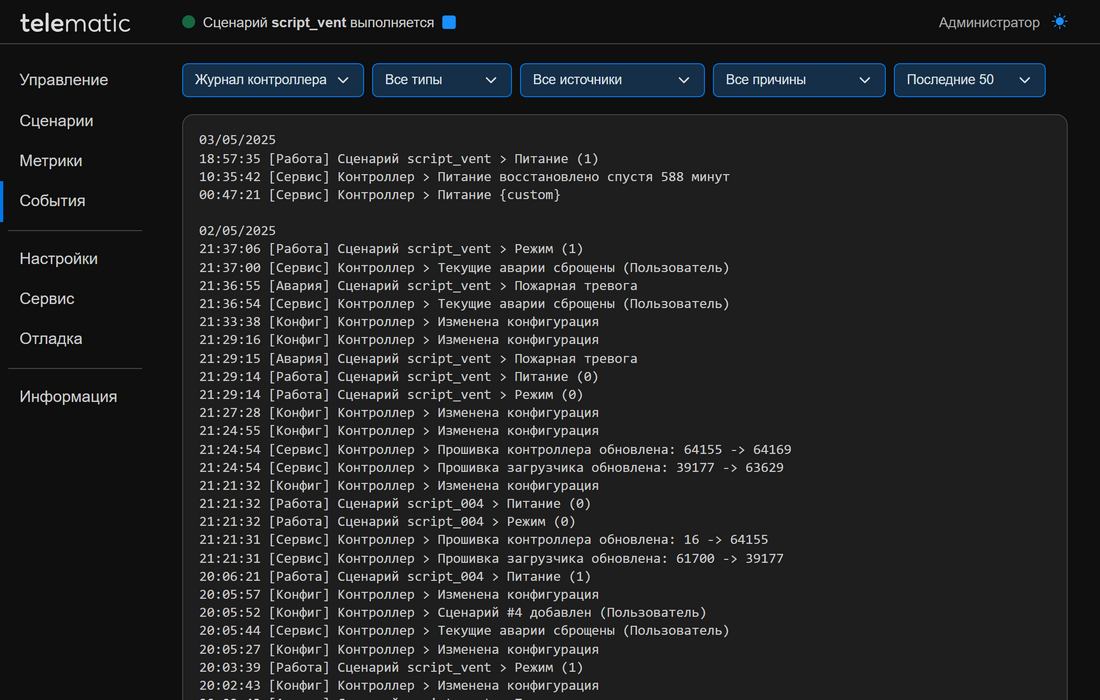The width and height of the screenshot is (1100, 700).
Task: Select entry Питание восстановлено спустя 588 минут
Action: 464,177
